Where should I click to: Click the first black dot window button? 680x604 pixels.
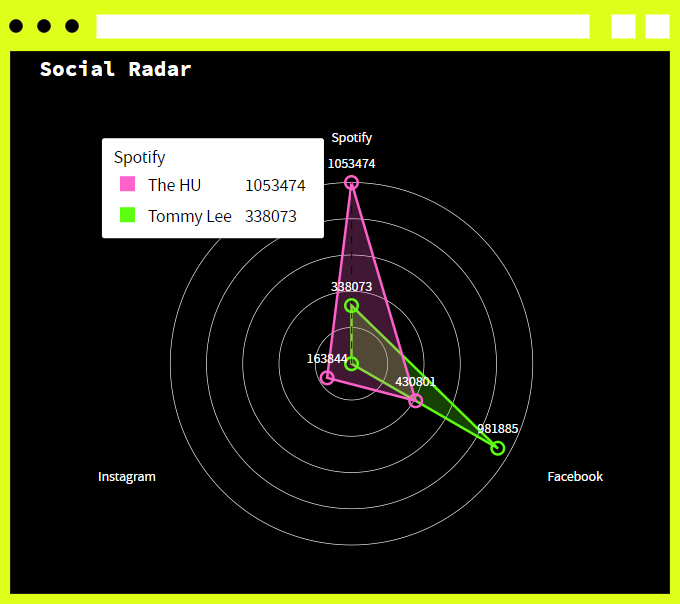click(x=16, y=26)
